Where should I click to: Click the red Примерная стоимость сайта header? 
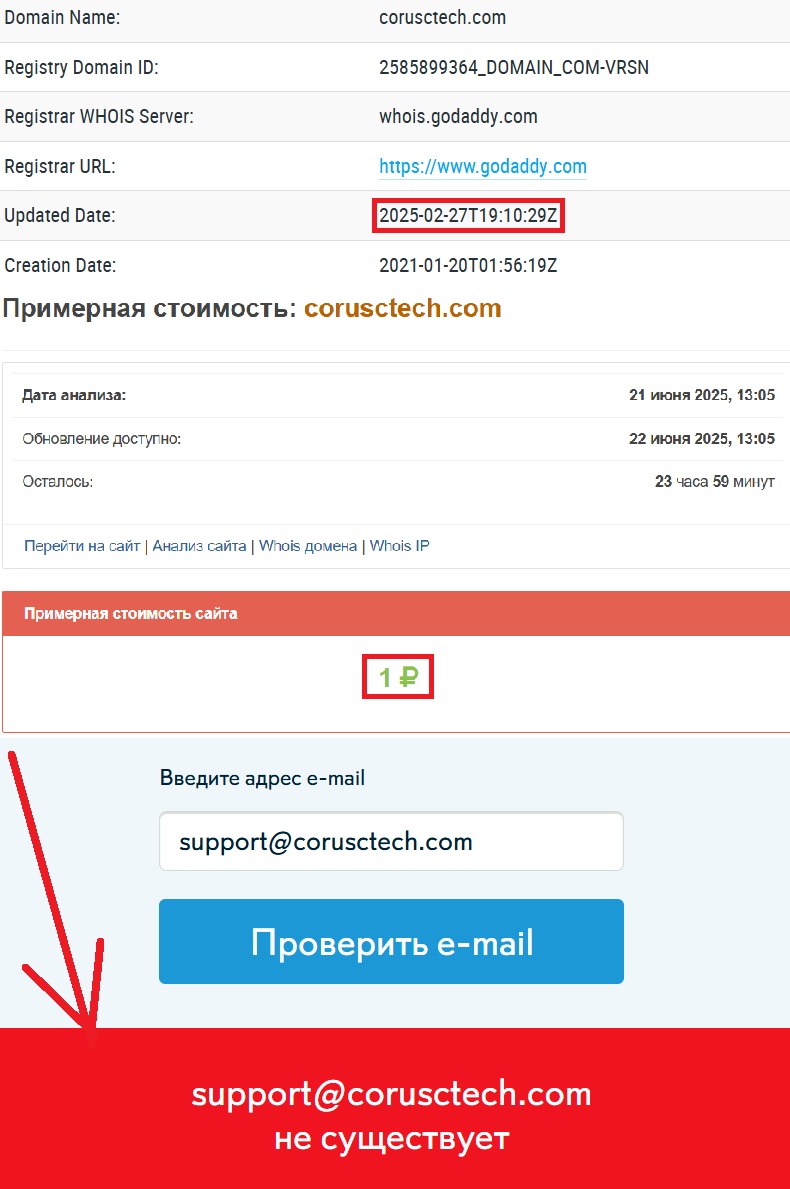pyautogui.click(x=396, y=613)
